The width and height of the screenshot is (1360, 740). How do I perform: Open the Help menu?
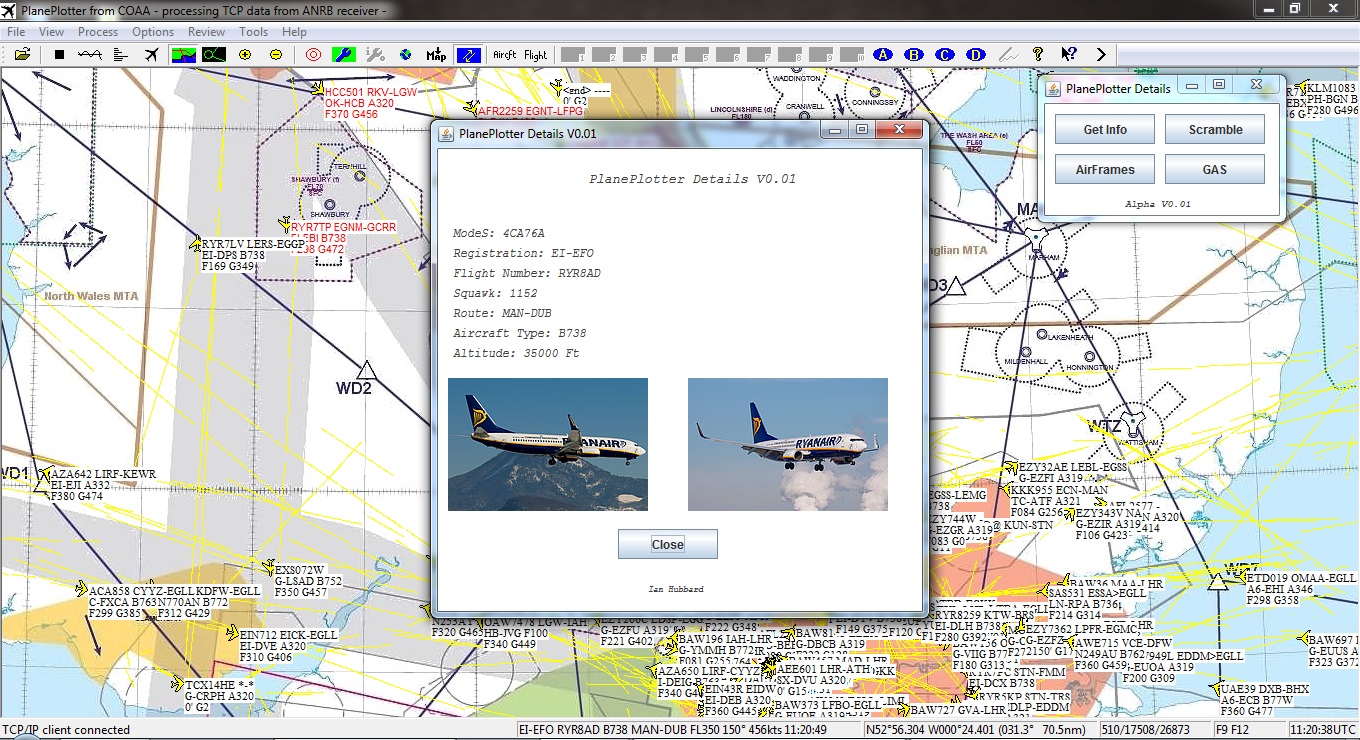(x=294, y=32)
